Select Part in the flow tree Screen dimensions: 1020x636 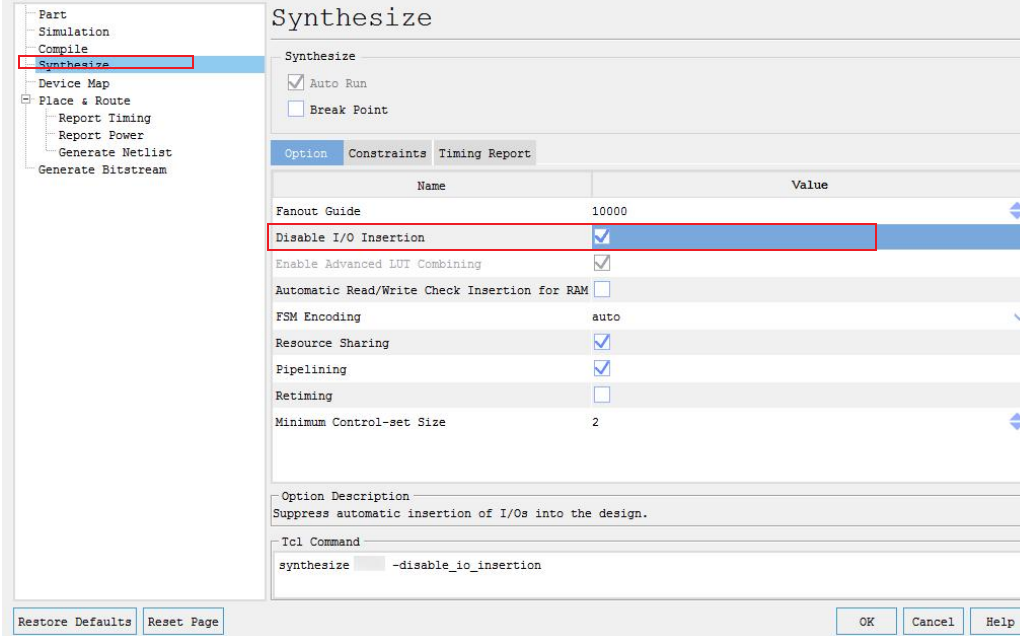coord(52,14)
